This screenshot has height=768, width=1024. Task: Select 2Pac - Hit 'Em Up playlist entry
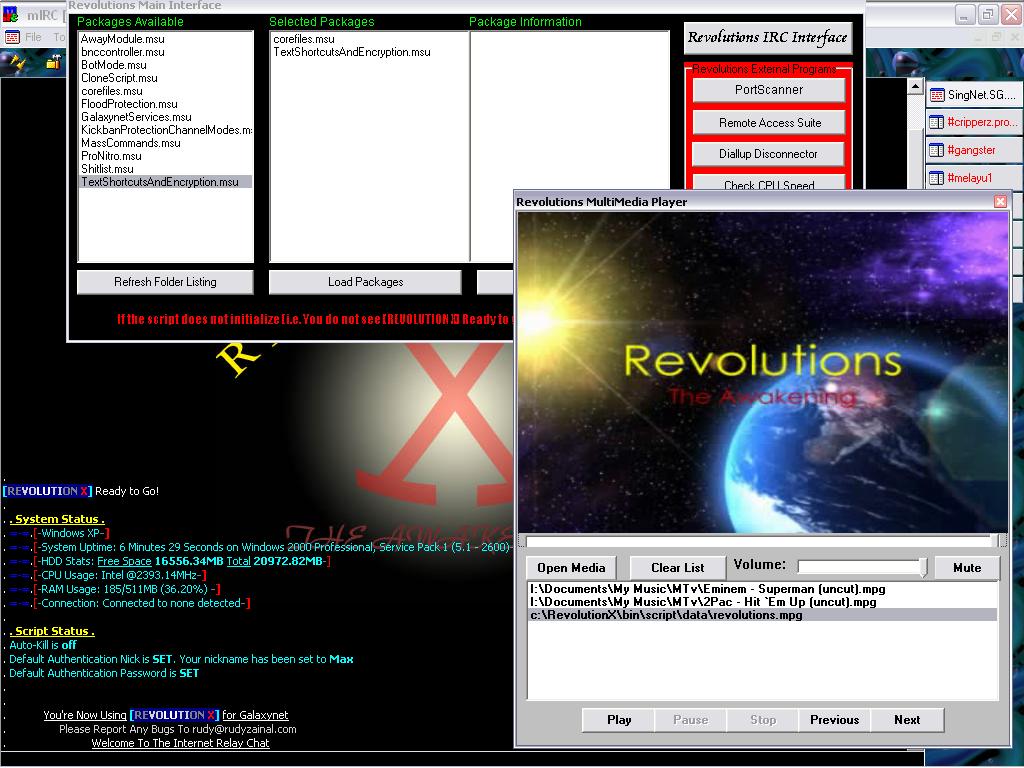[763, 602]
